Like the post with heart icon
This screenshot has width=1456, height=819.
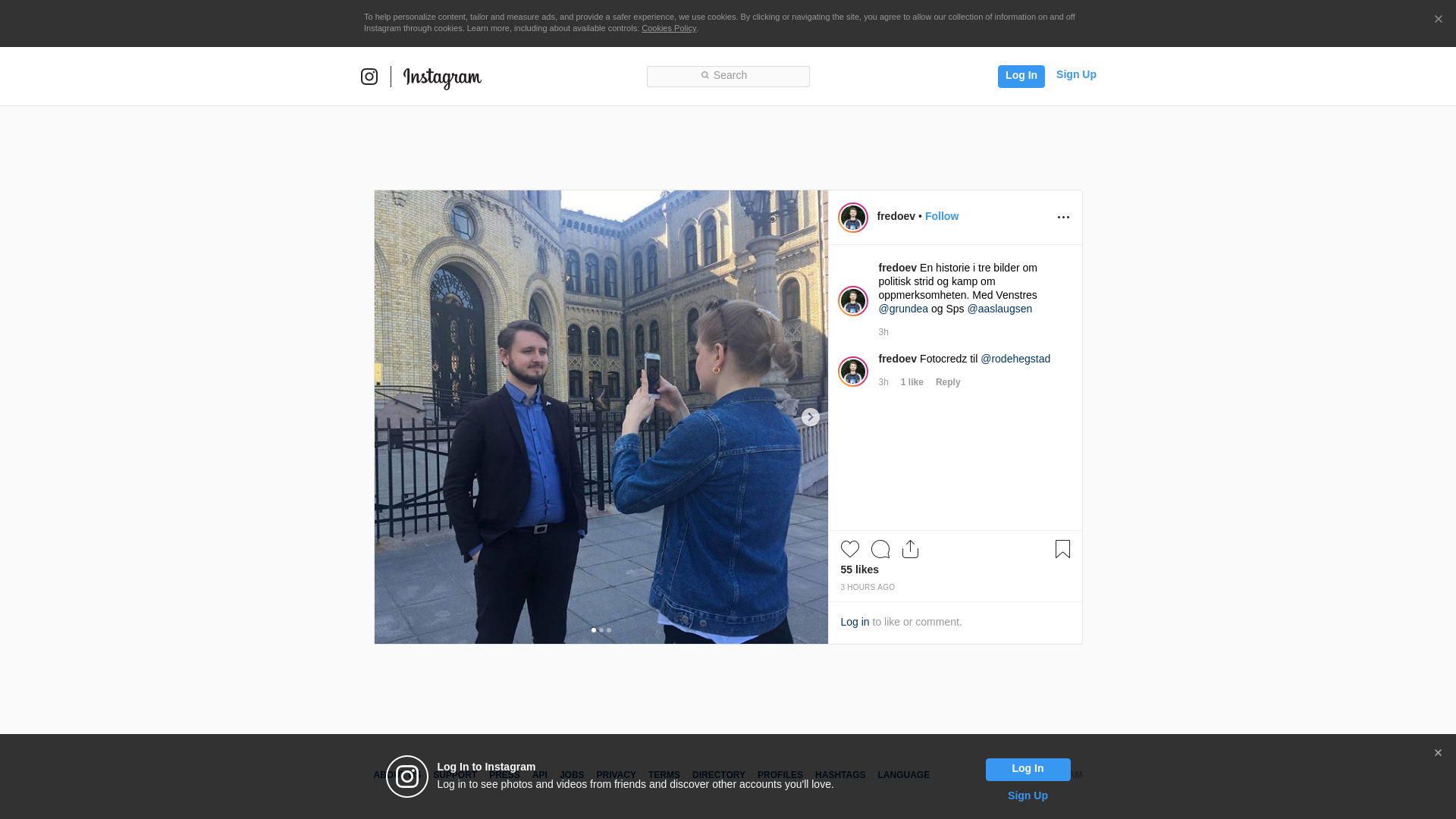point(850,549)
